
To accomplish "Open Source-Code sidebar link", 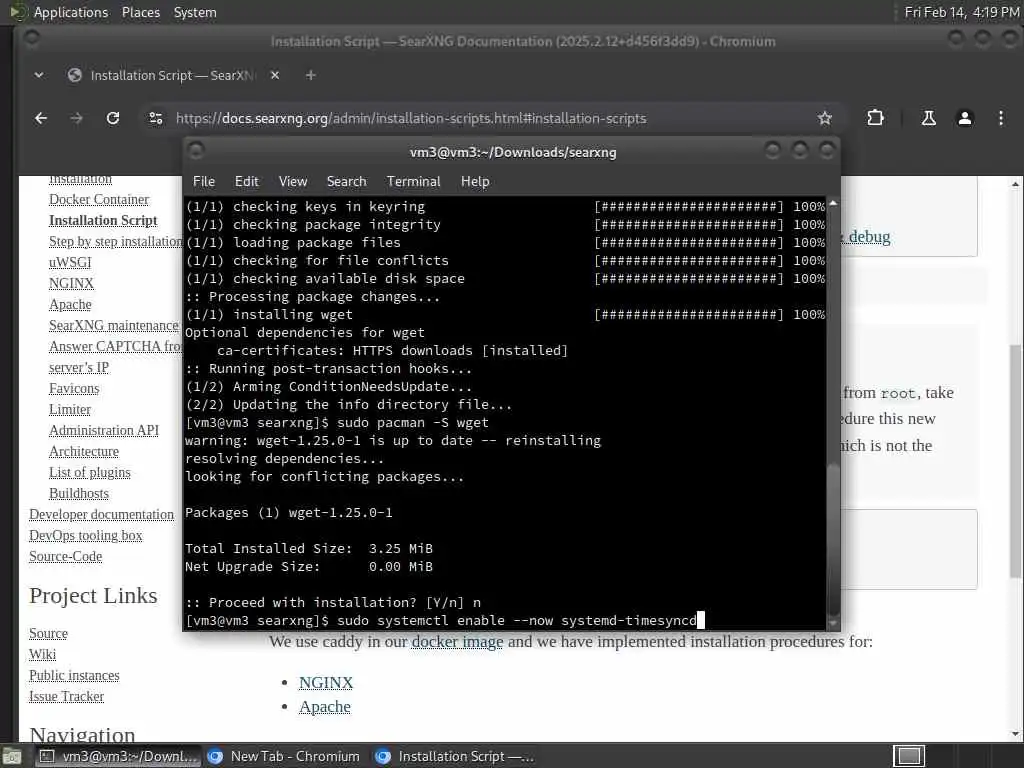I will point(65,556).
